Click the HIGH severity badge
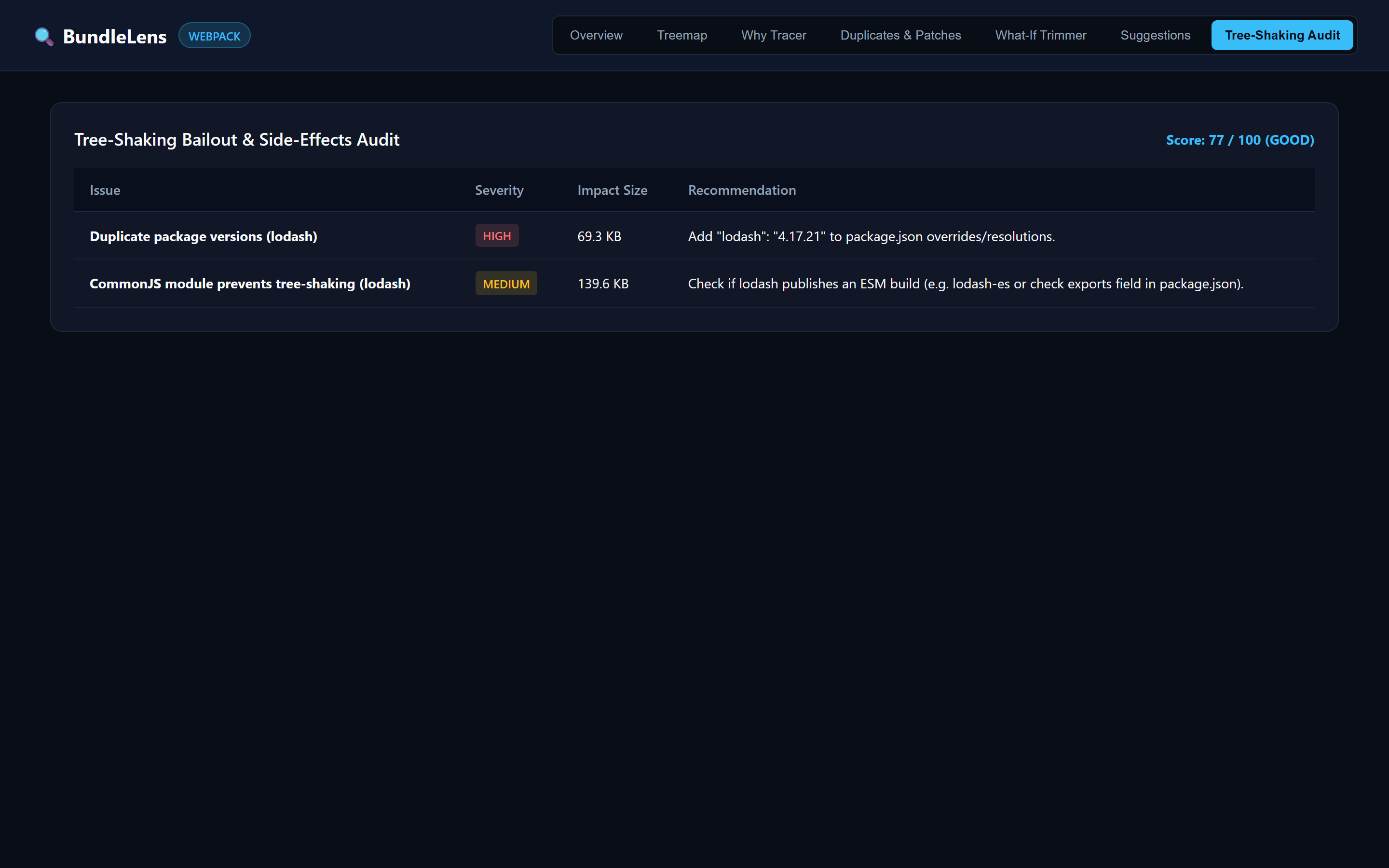This screenshot has height=868, width=1389. pyautogui.click(x=496, y=236)
